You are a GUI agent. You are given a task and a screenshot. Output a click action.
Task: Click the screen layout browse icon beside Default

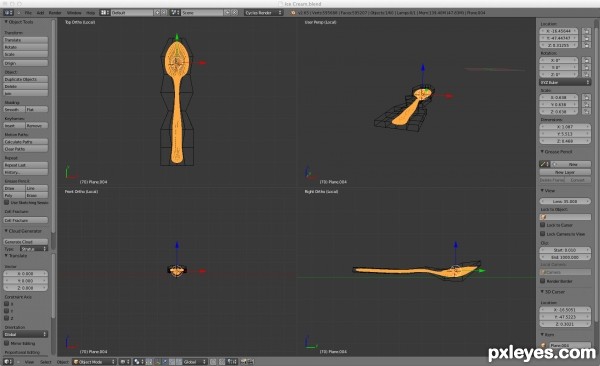point(104,13)
